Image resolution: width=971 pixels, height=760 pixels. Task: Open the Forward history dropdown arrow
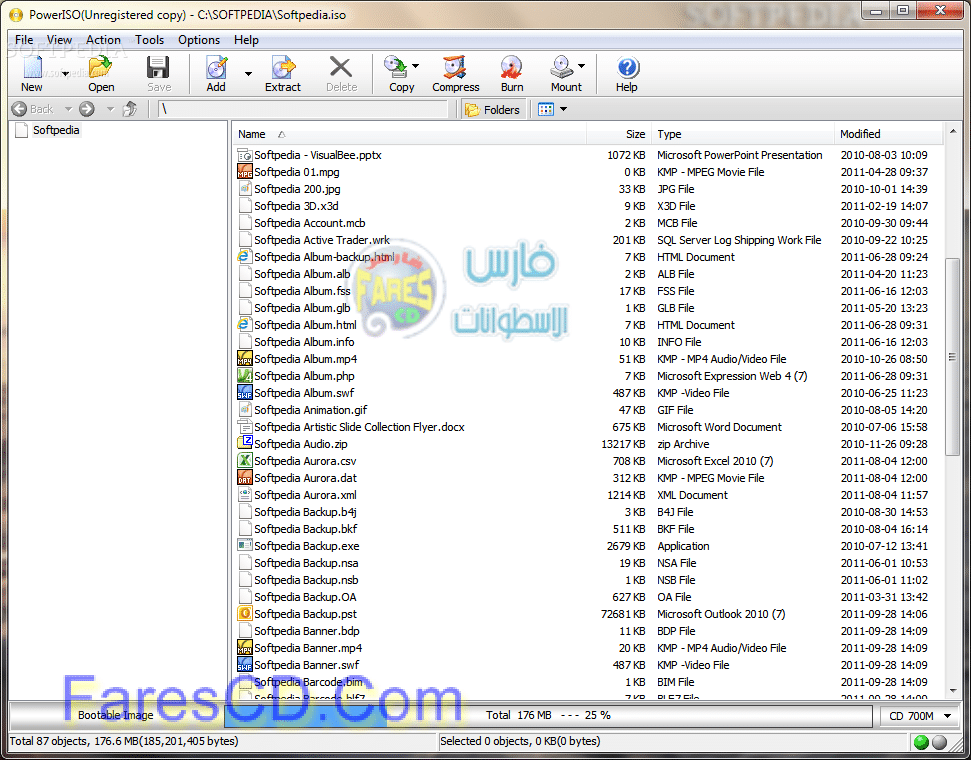tap(110, 109)
